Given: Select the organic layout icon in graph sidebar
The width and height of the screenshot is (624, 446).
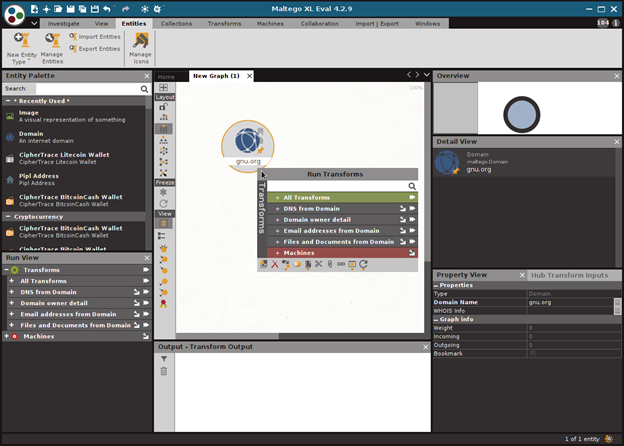Looking at the screenshot, I should pos(164,162).
